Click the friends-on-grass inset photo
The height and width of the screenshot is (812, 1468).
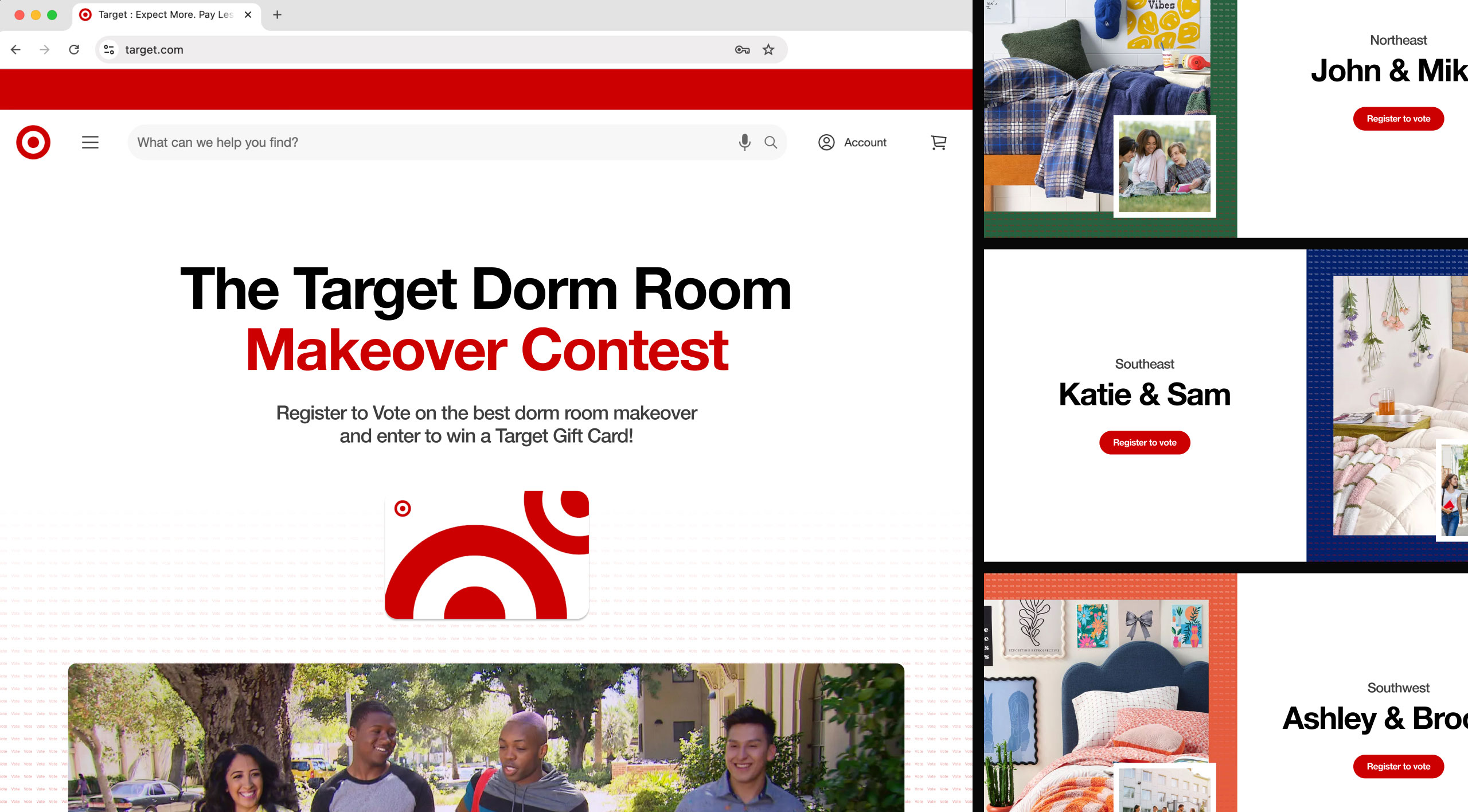click(x=1165, y=166)
